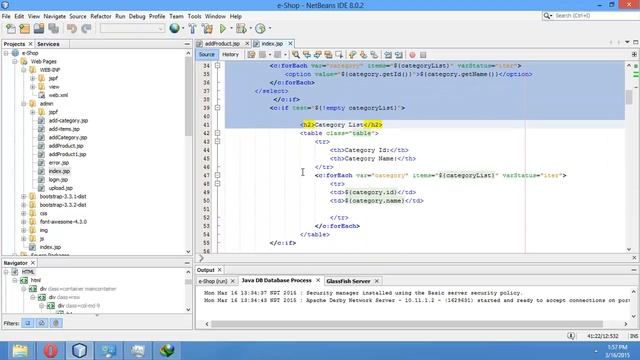Click the Previous Bookmark editor icon
Viewport: 640px width, 360px height.
(x=353, y=55)
